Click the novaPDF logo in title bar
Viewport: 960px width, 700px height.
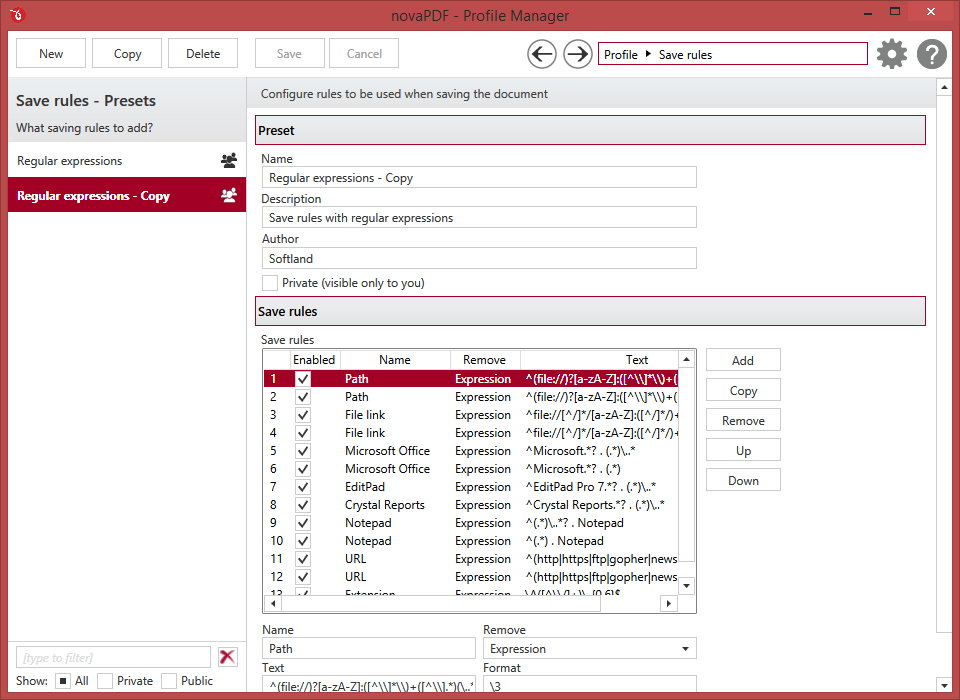click(x=17, y=14)
